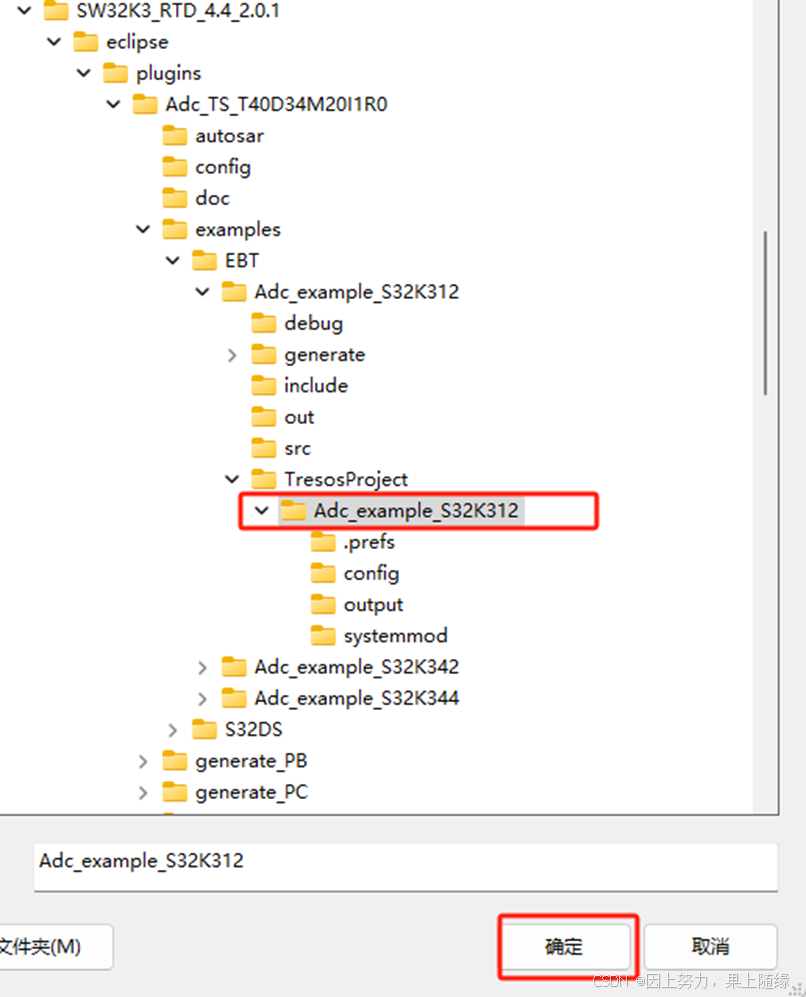This screenshot has width=806, height=997.
Task: Expand Adc_example_S32K344 folder chevron
Action: tap(202, 699)
